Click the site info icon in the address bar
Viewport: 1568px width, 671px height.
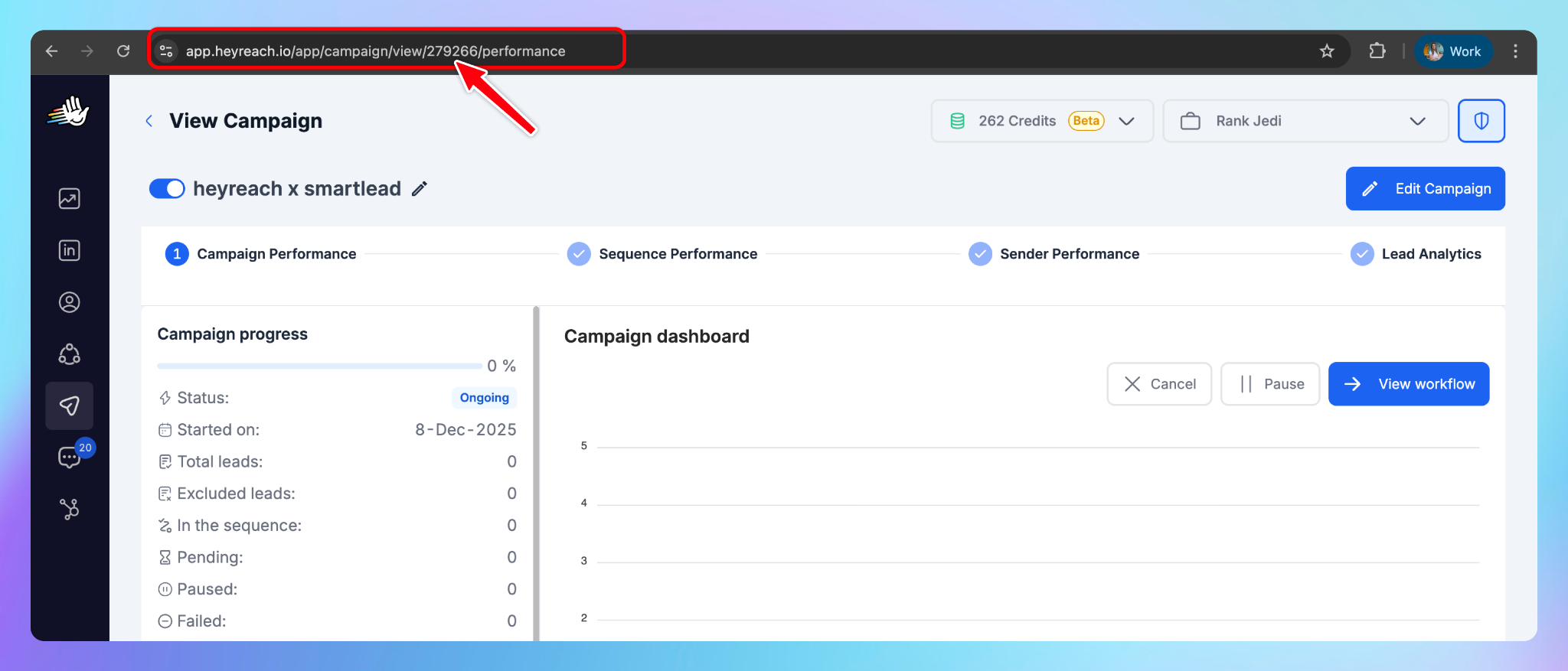click(166, 51)
